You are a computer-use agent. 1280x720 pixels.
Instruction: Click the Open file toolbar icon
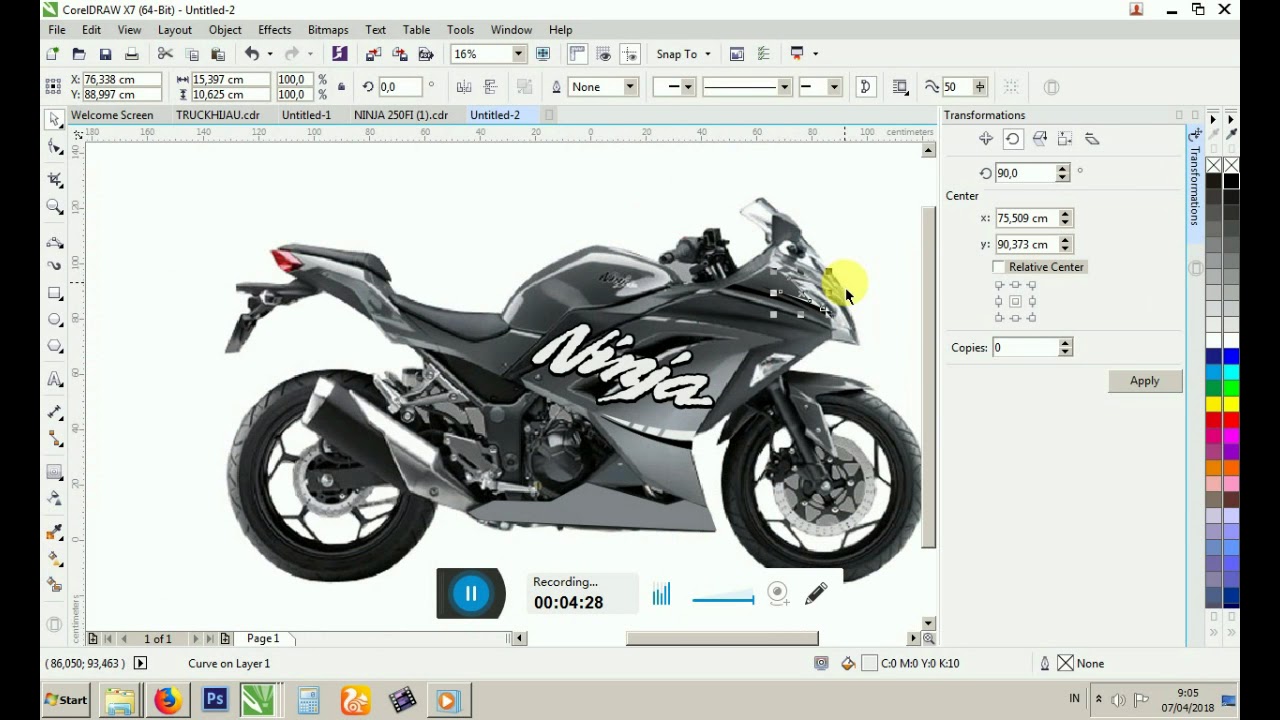click(79, 54)
